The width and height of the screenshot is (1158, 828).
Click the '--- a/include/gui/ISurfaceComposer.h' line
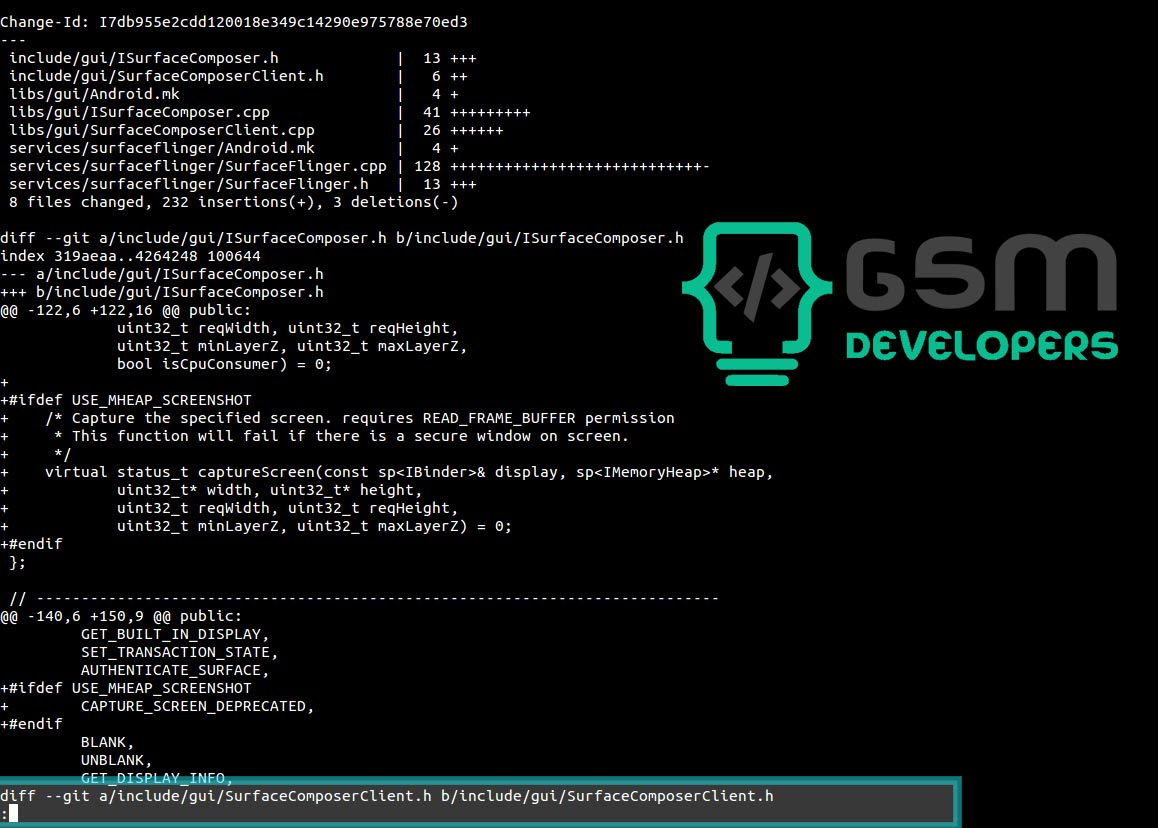click(162, 274)
